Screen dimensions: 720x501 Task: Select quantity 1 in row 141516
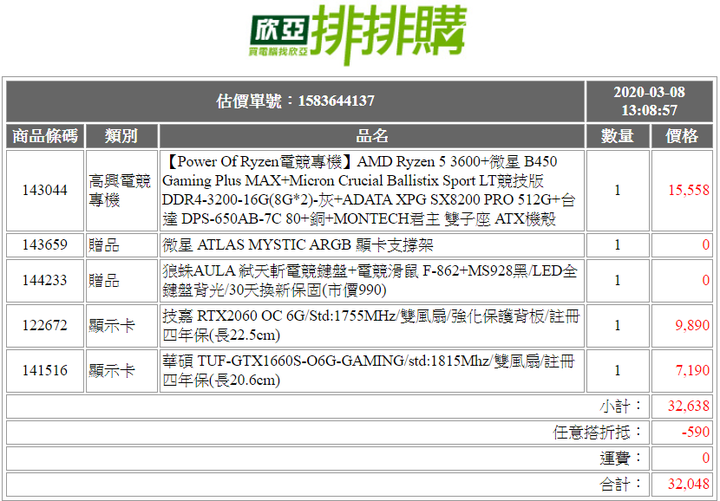click(x=617, y=370)
